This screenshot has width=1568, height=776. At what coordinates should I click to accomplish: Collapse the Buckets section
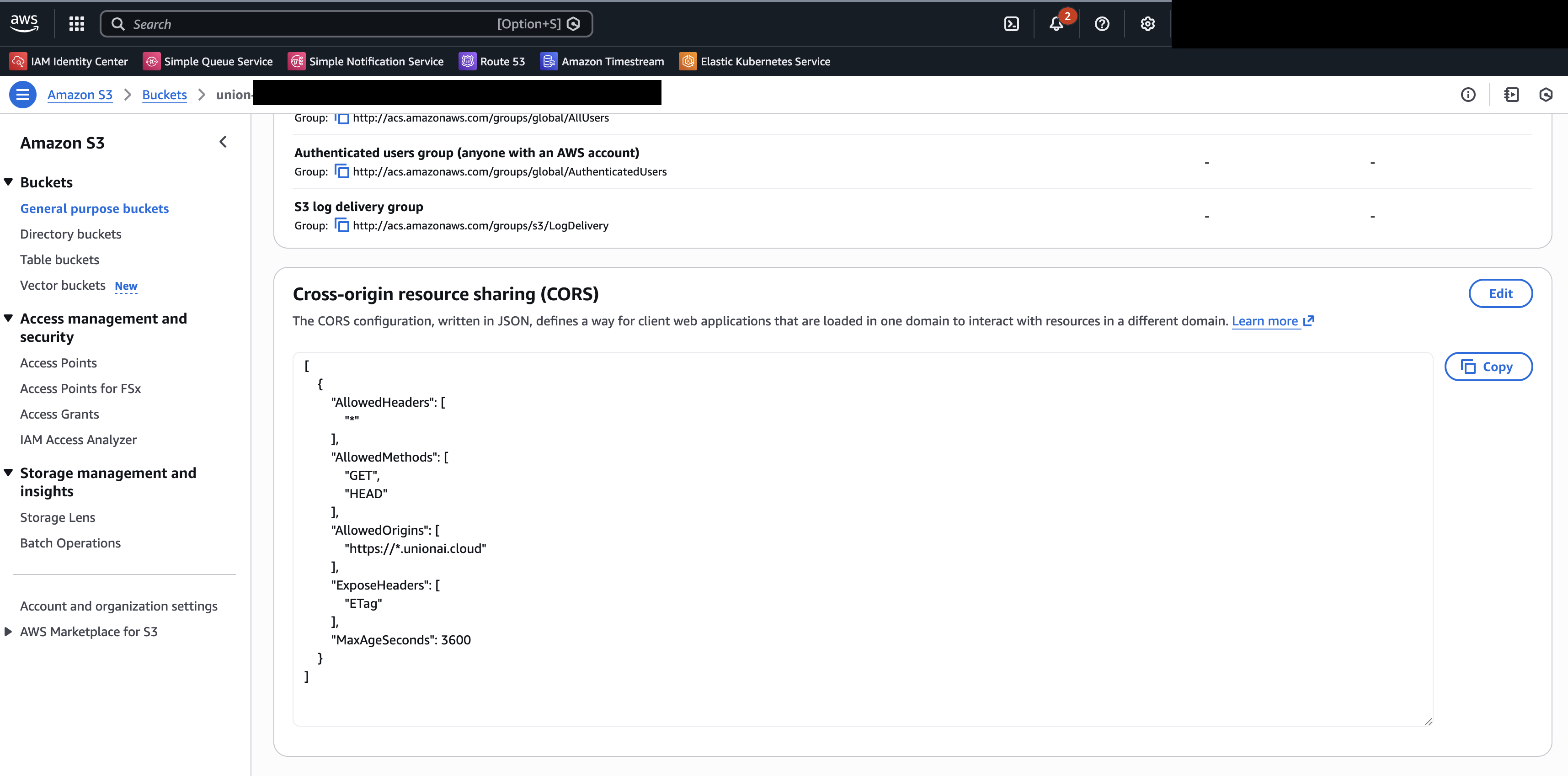pyautogui.click(x=9, y=182)
